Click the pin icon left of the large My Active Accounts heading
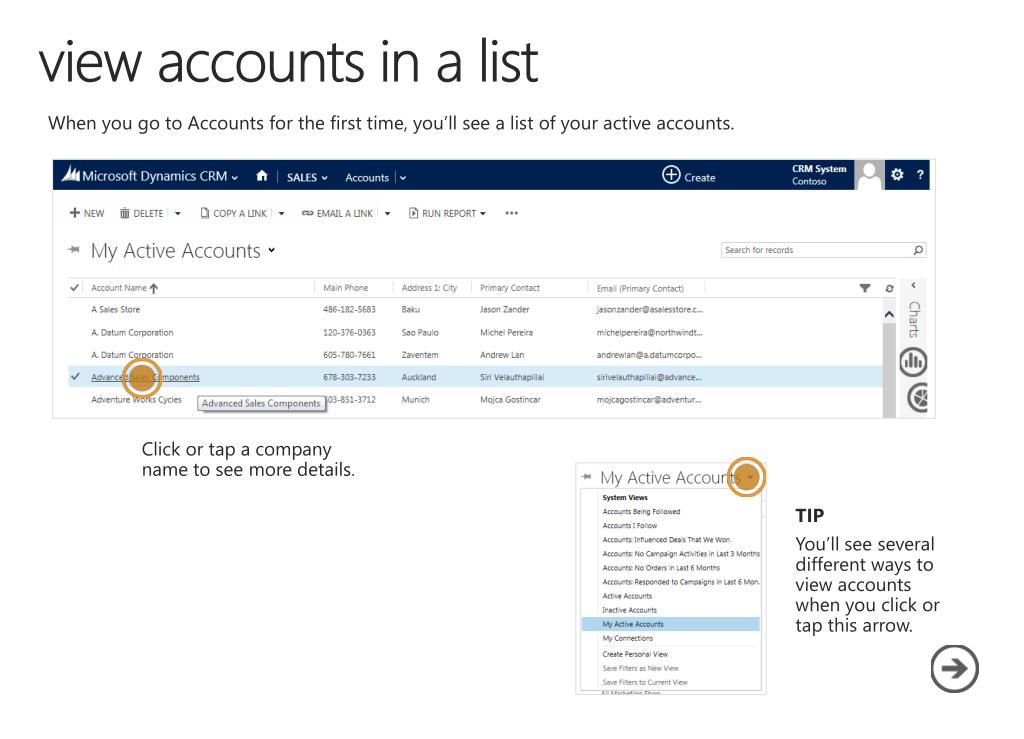The image size is (1024, 739). pos(74,249)
